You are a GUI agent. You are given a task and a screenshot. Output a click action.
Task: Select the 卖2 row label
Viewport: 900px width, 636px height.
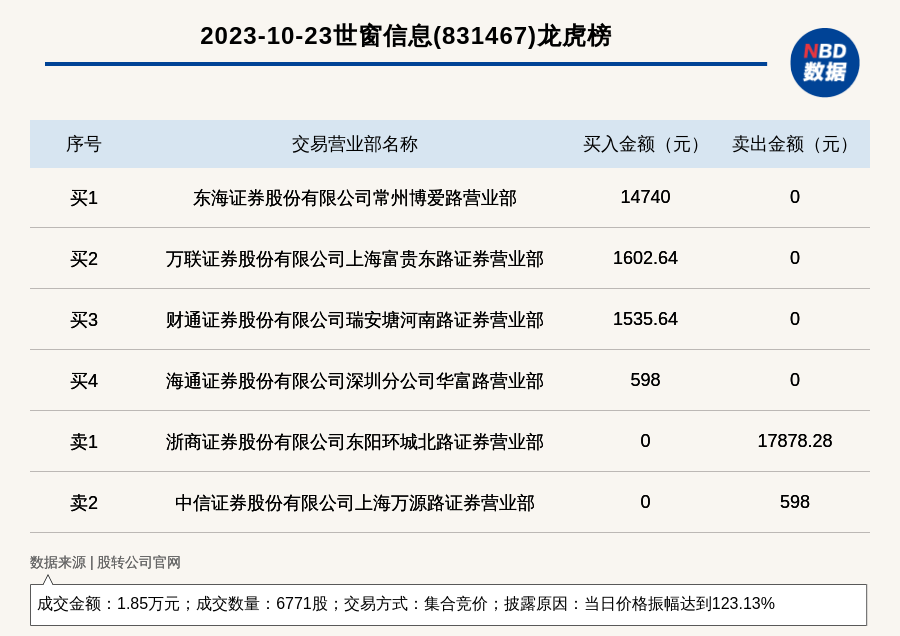click(84, 503)
